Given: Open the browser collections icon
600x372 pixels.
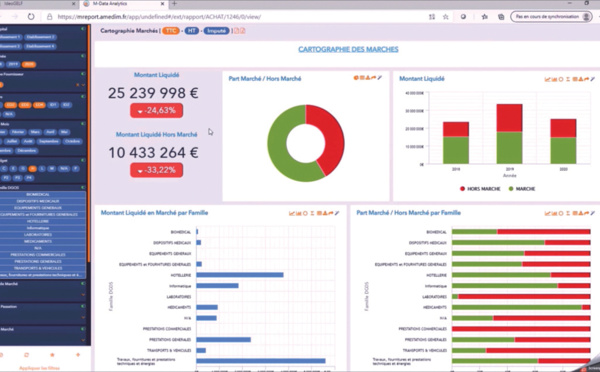Looking at the screenshot, I should 501,17.
